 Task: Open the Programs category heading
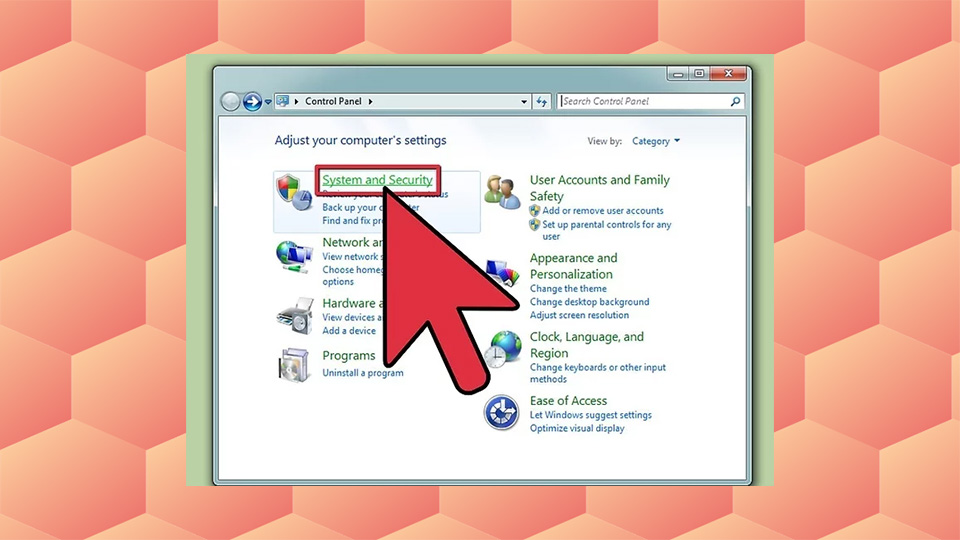point(348,356)
